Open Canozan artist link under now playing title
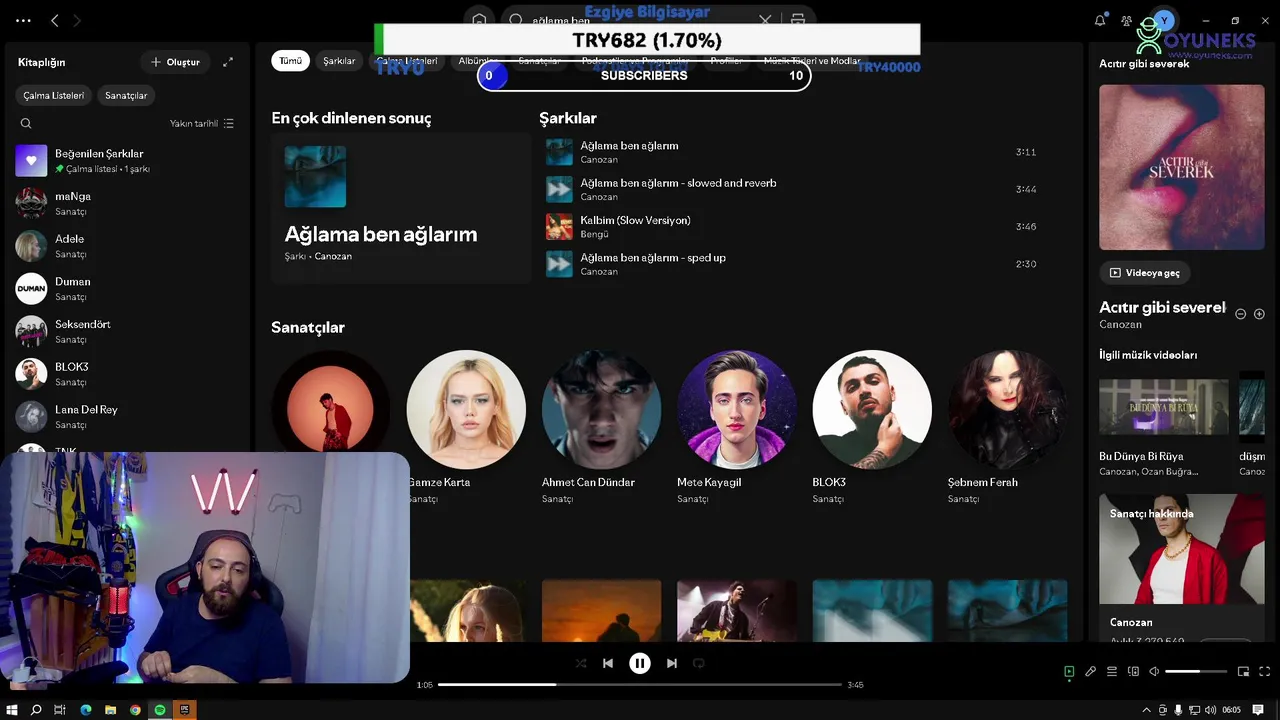1280x720 pixels. point(1120,324)
